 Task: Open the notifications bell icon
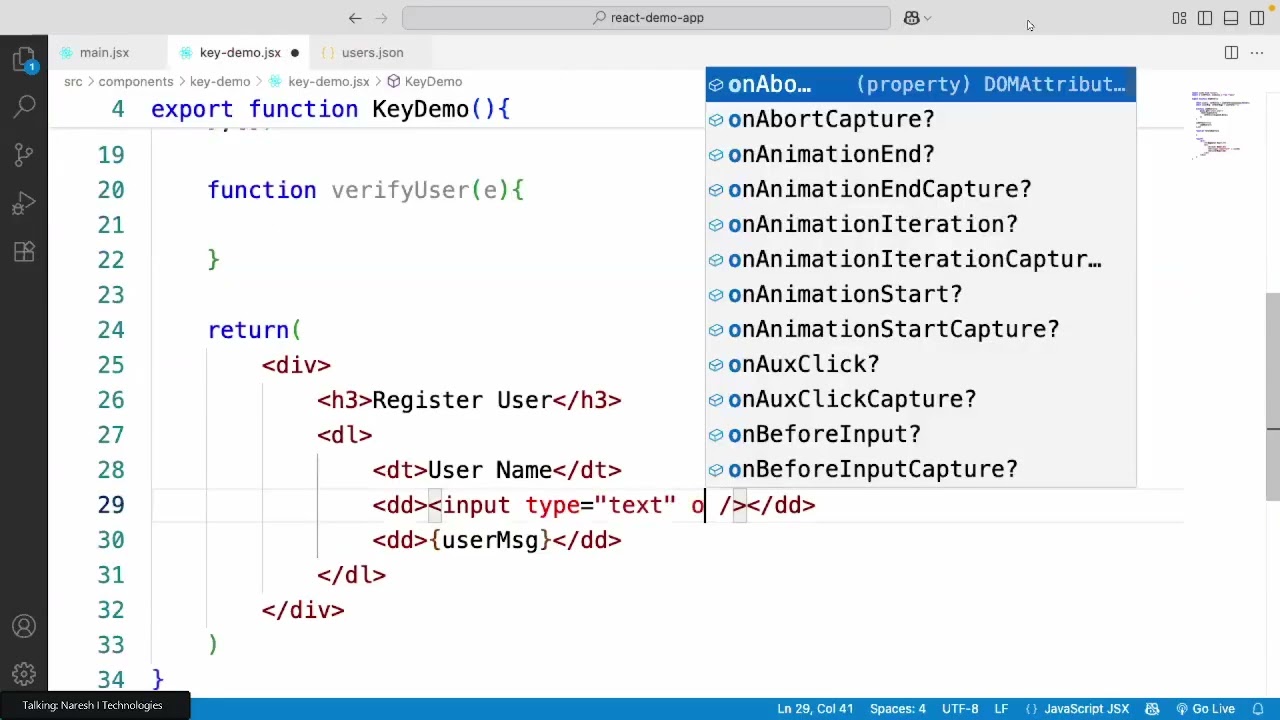pyautogui.click(x=1258, y=709)
